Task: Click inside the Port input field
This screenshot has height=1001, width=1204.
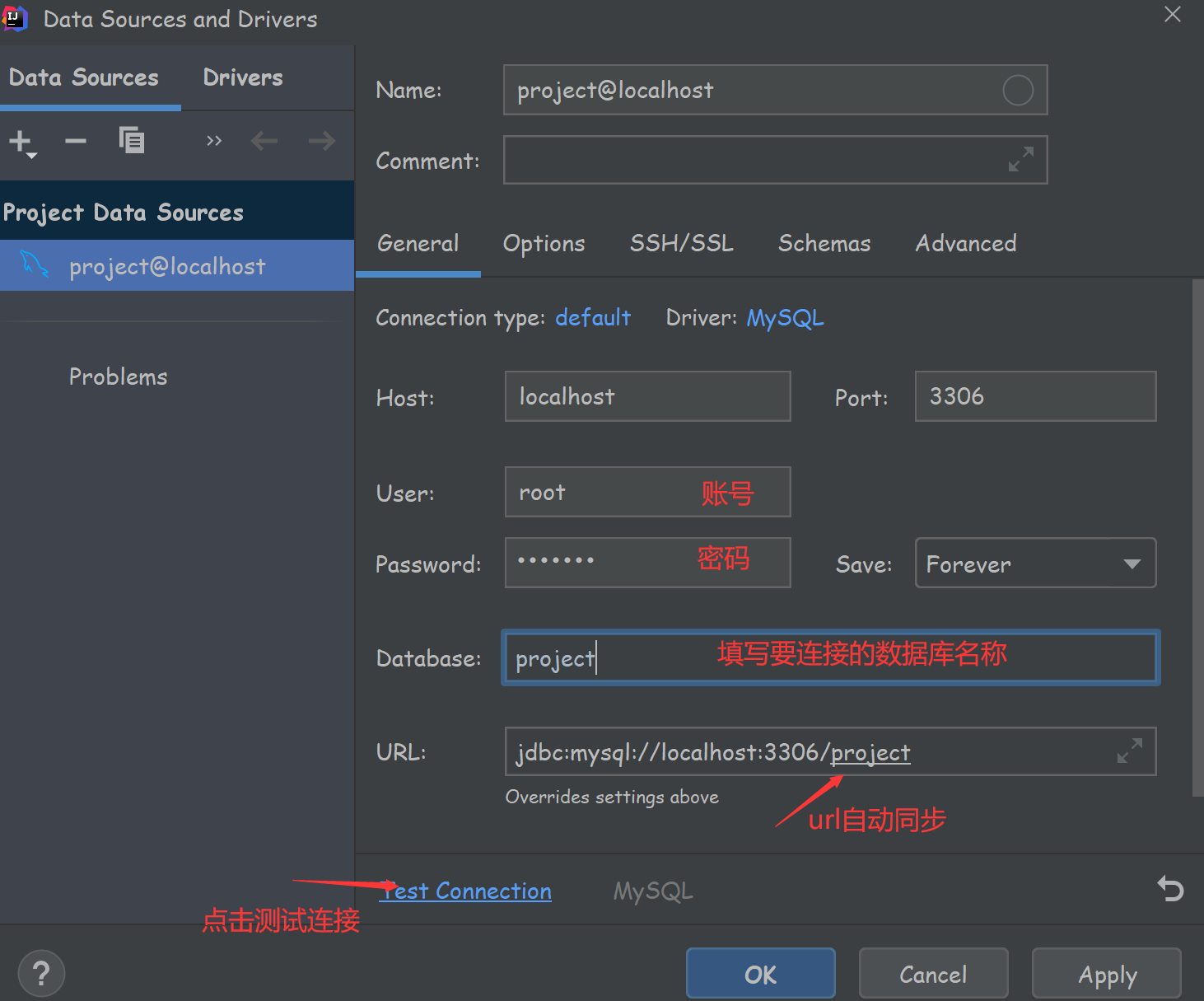Action: (x=1034, y=396)
